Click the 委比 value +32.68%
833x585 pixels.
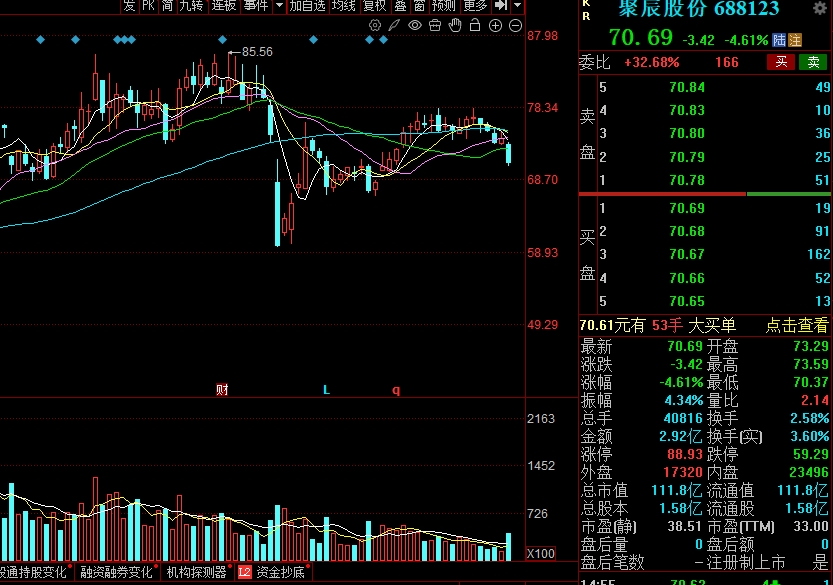[x=651, y=63]
